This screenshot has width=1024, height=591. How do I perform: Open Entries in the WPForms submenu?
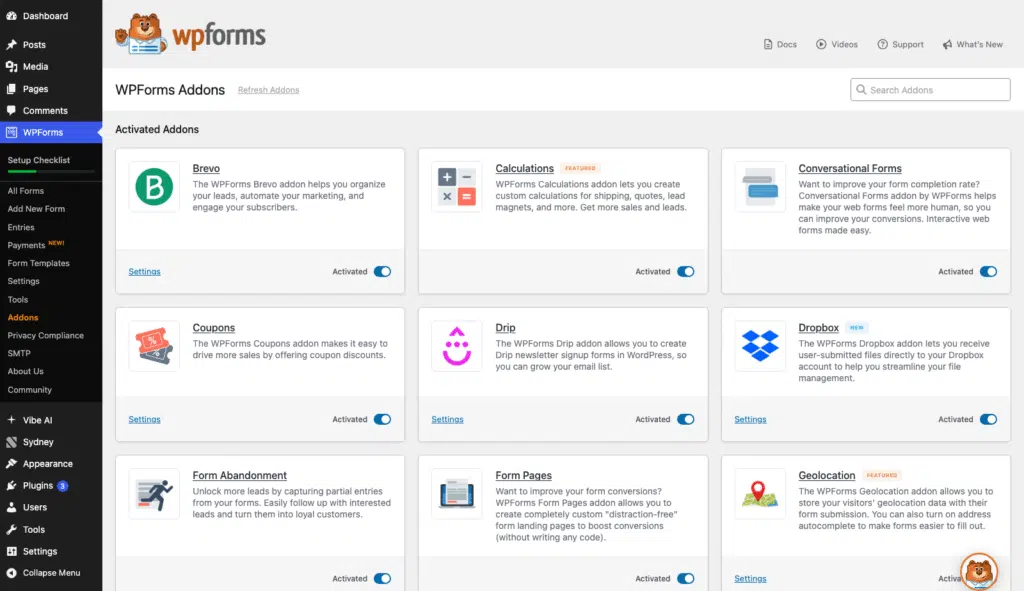coord(21,227)
